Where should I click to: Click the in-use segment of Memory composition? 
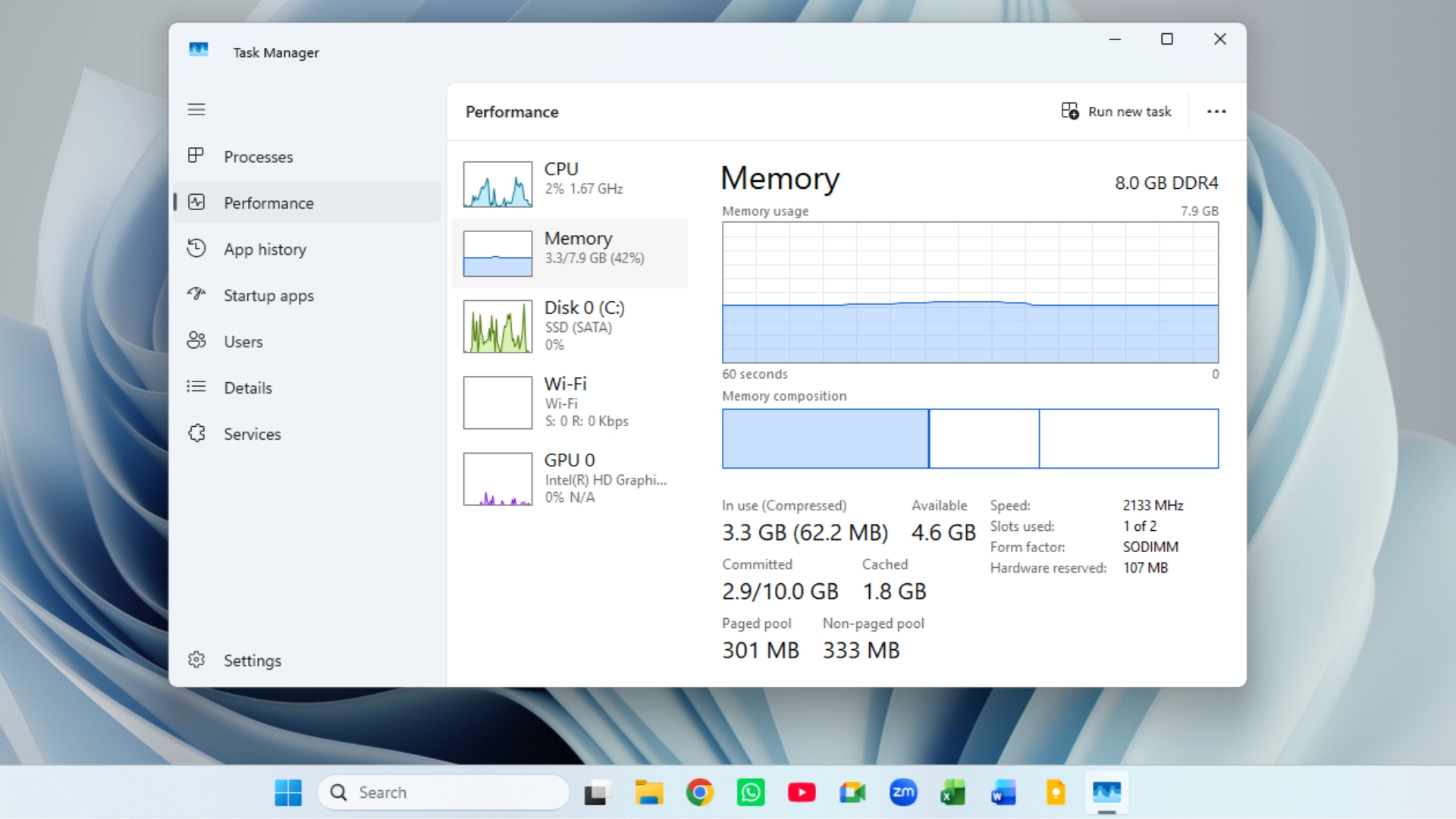pos(825,438)
